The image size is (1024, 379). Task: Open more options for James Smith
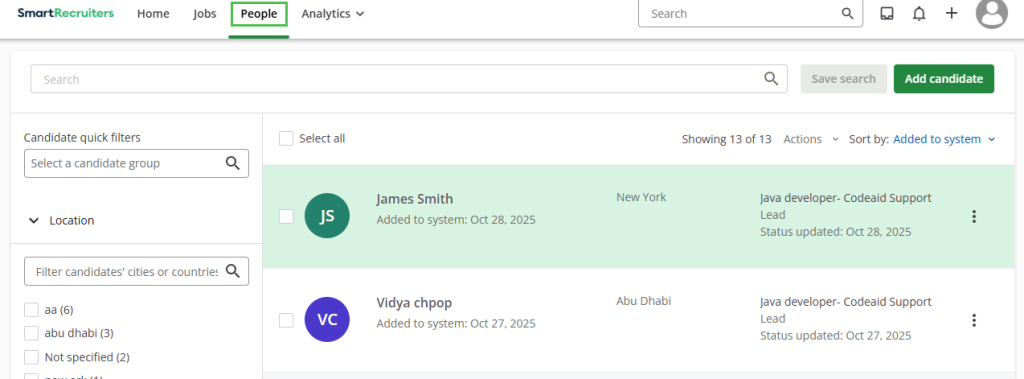tap(974, 216)
